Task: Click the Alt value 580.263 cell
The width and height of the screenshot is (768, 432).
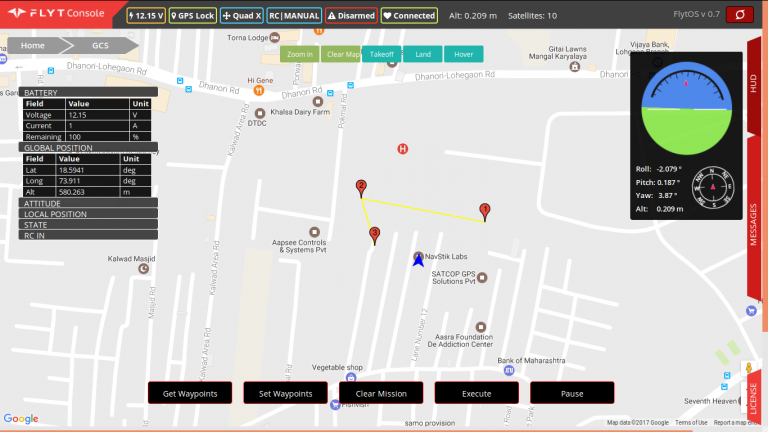Action: coord(88,192)
